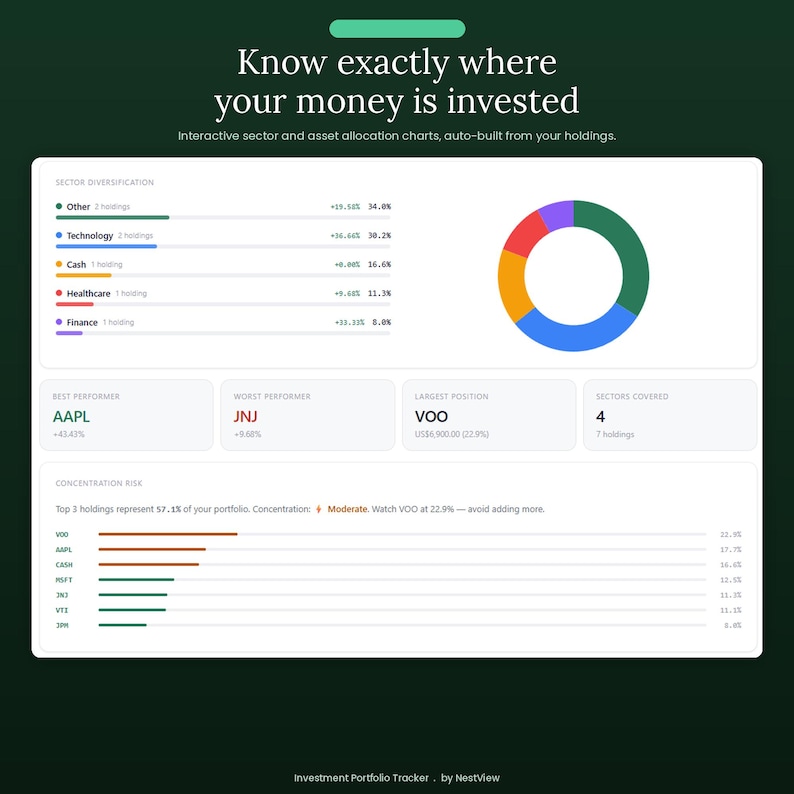Click the +36.66% gain for Technology
794x794 pixels.
345,235
